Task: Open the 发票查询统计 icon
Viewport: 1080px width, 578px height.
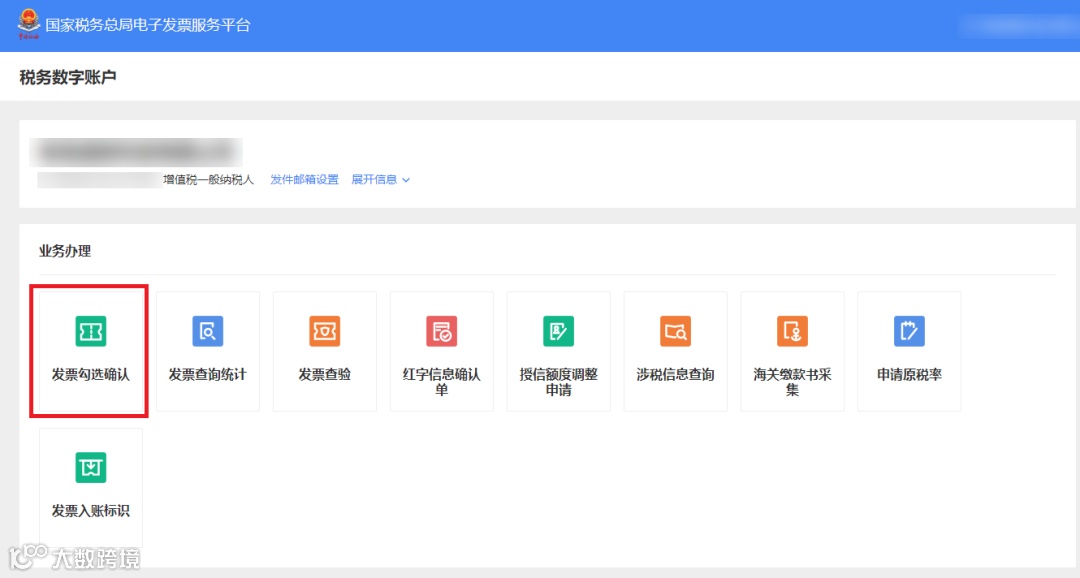Action: pyautogui.click(x=207, y=331)
